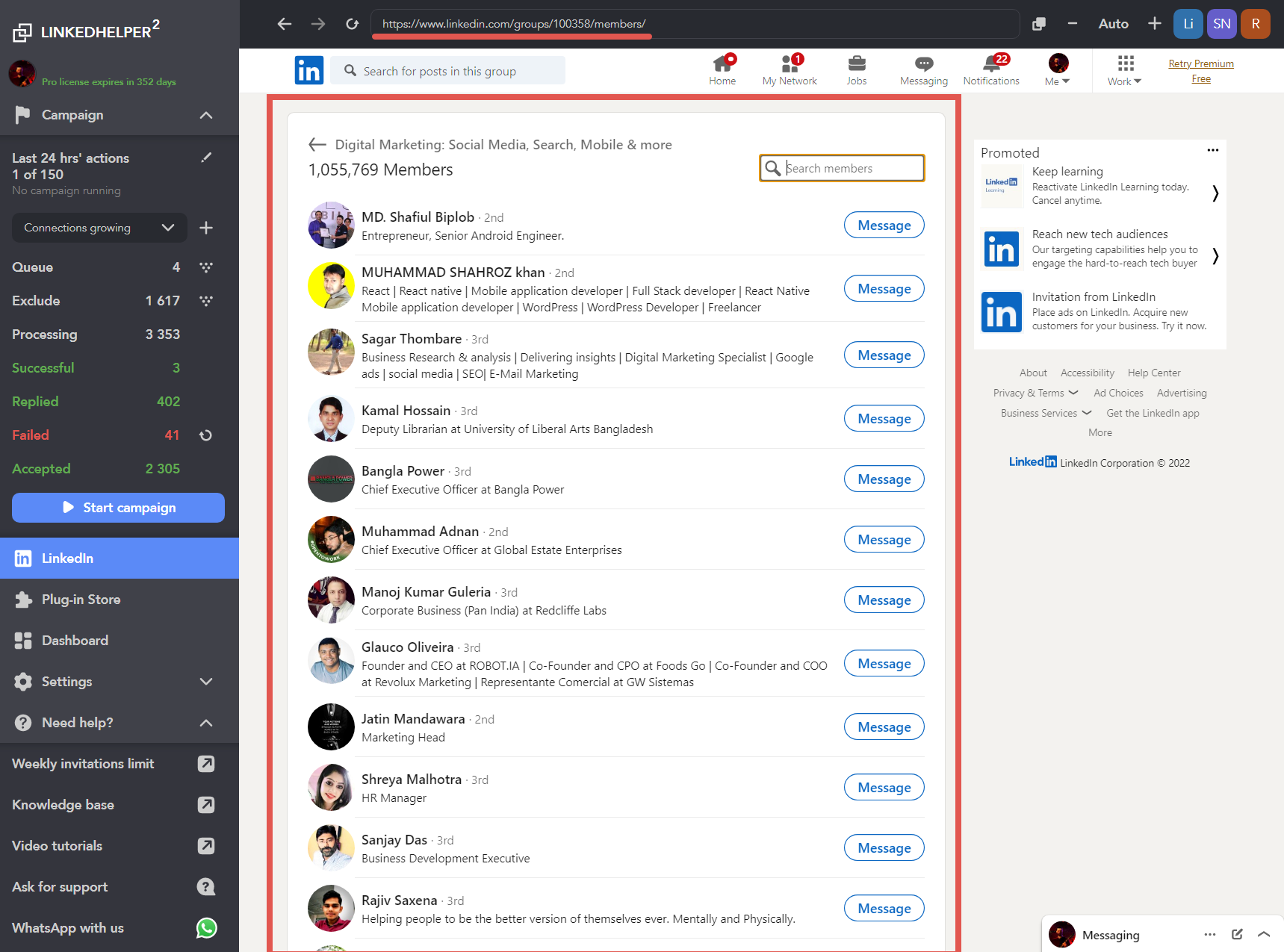
Task: Open Dashboard in sidebar
Action: [75, 641]
